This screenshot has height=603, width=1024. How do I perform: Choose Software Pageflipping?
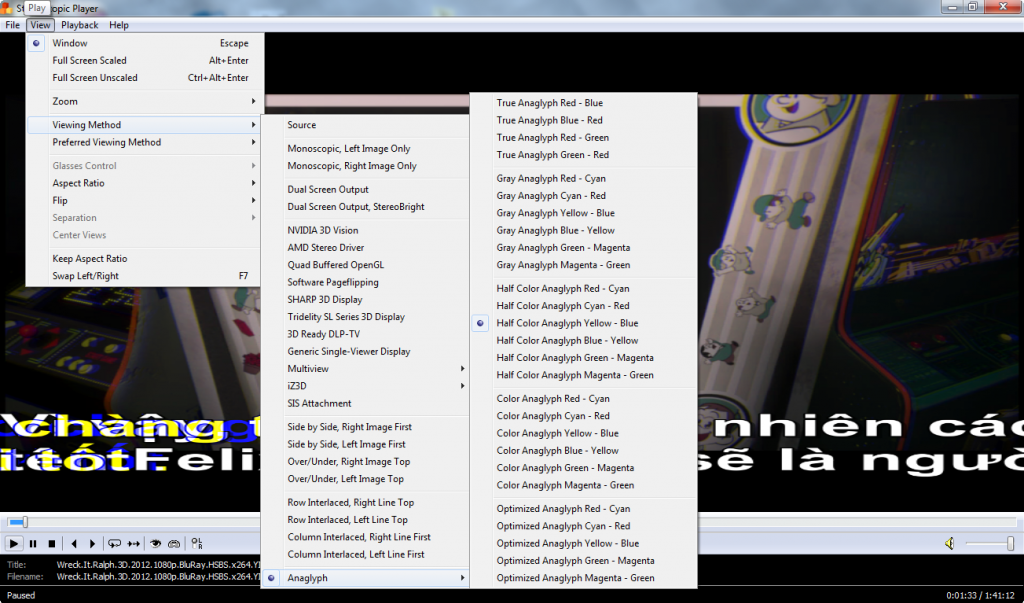(365, 282)
